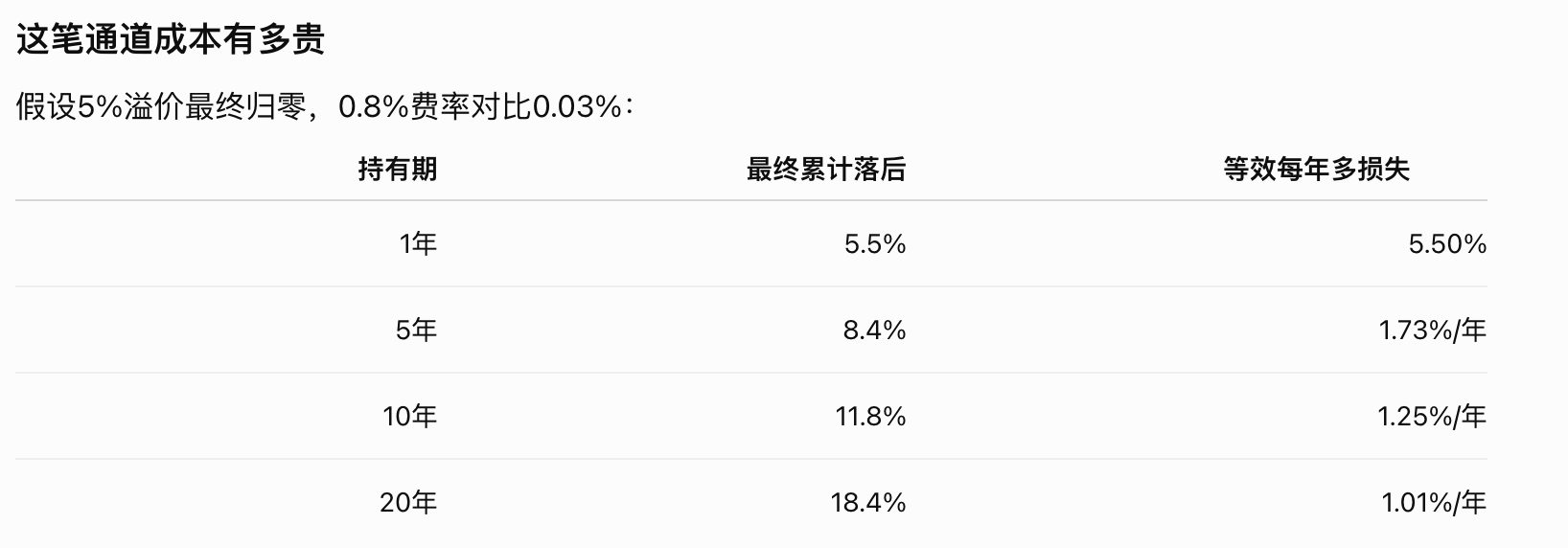Select the column header 持有期
Image resolution: width=1568 pixels, height=548 pixels.
point(397,170)
